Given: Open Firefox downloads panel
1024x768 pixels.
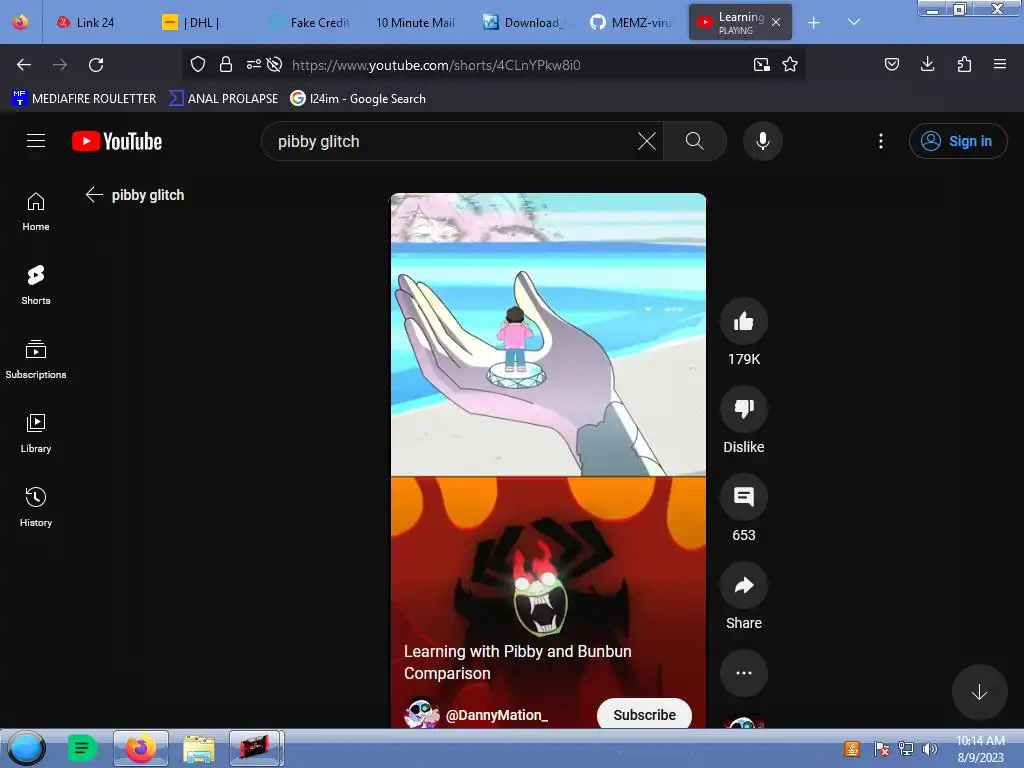Looking at the screenshot, I should click(927, 64).
